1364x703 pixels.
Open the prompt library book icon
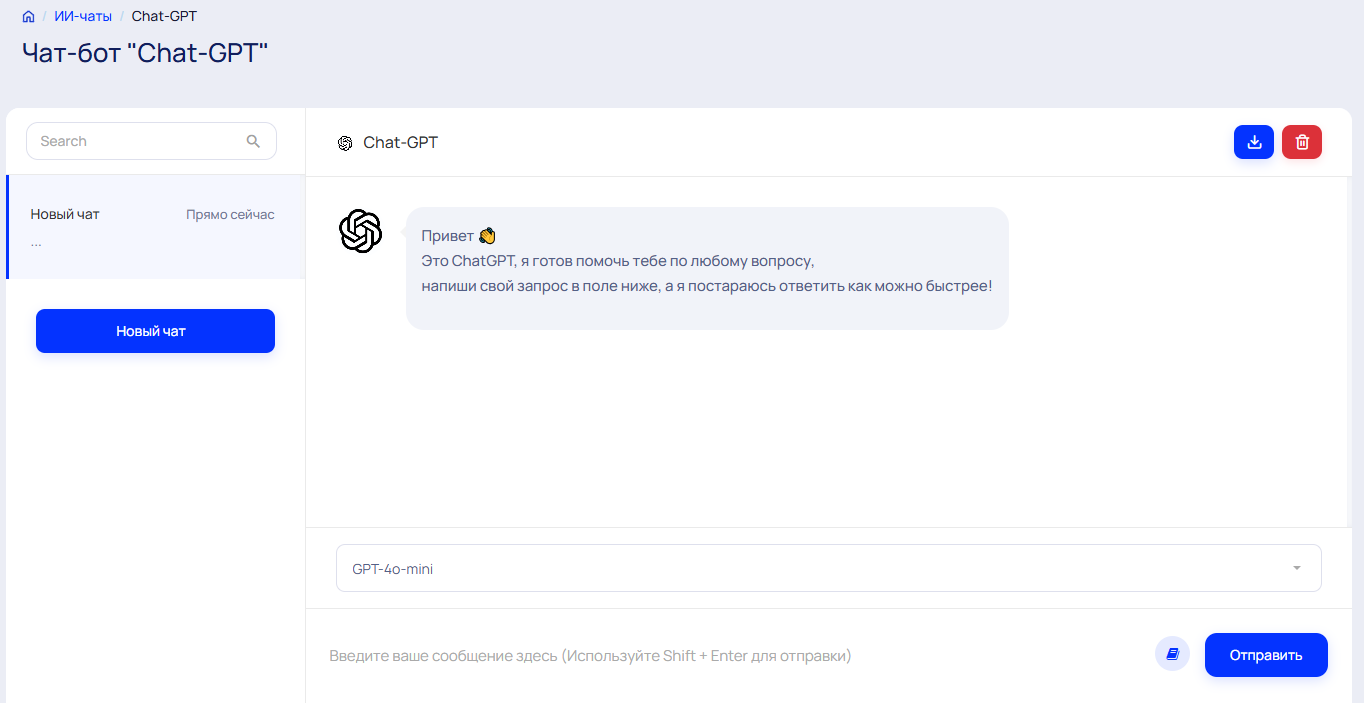pyautogui.click(x=1172, y=654)
